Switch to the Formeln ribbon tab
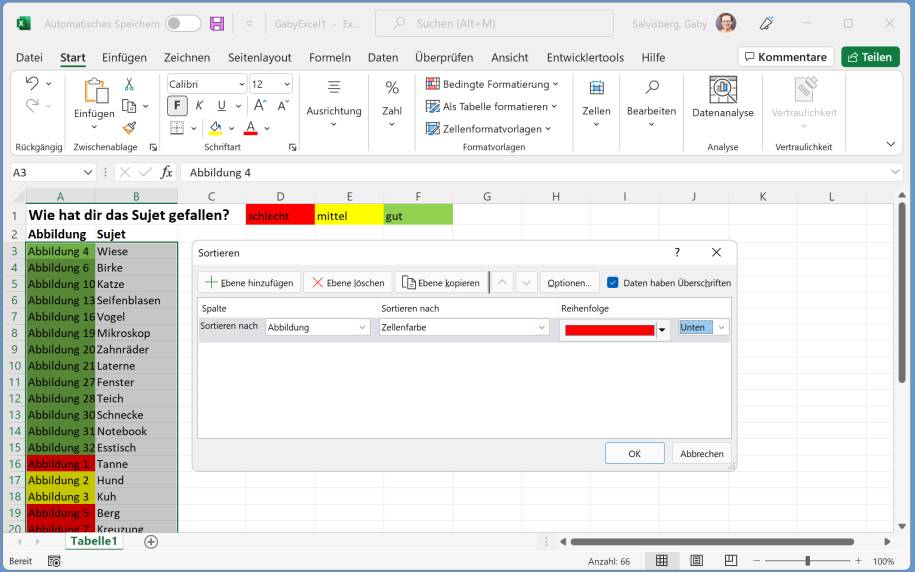The width and height of the screenshot is (915, 572). 329,57
